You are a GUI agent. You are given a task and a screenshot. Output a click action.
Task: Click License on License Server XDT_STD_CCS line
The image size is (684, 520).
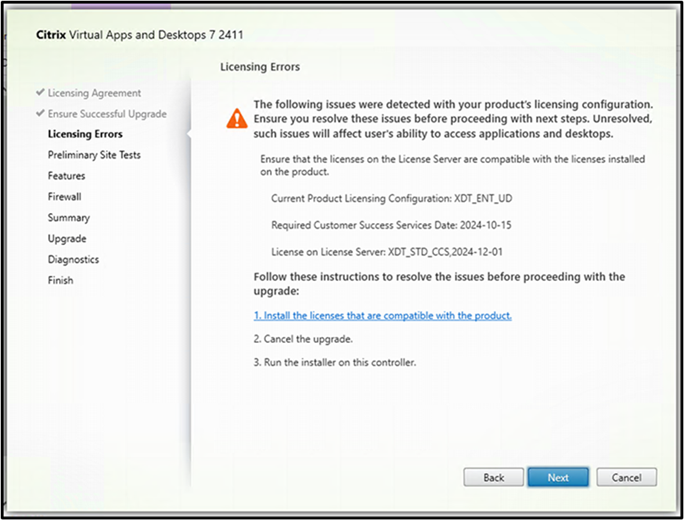(x=387, y=252)
